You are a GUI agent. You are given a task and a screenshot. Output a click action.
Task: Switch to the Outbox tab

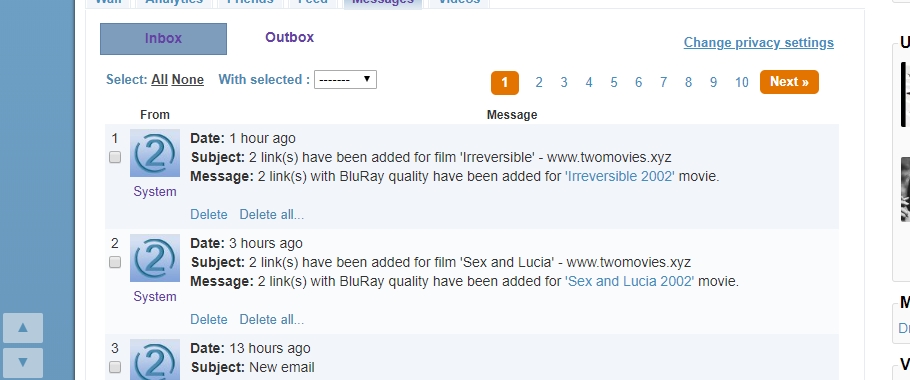(x=290, y=37)
